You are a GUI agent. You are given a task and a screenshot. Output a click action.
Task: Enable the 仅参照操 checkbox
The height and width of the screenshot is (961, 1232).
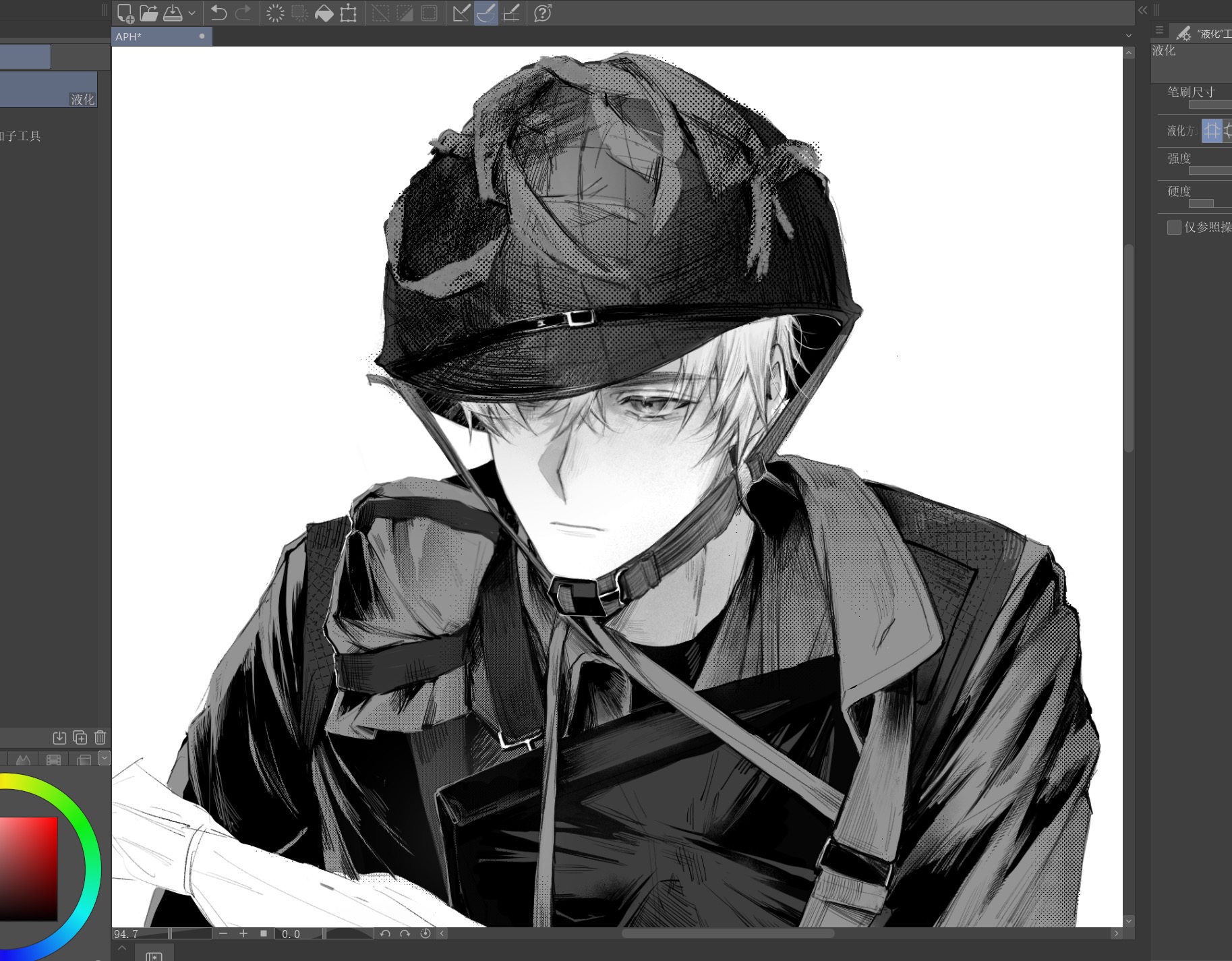click(1174, 227)
